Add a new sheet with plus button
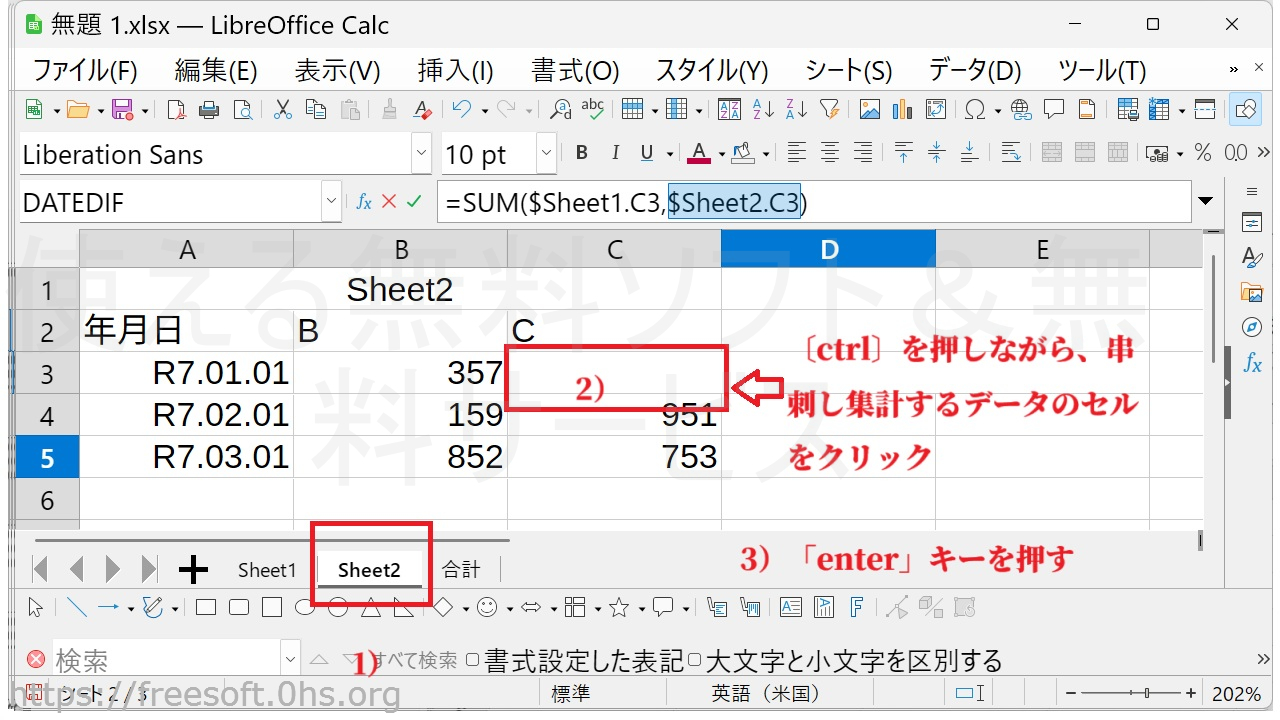This screenshot has width=1280, height=720. click(193, 570)
